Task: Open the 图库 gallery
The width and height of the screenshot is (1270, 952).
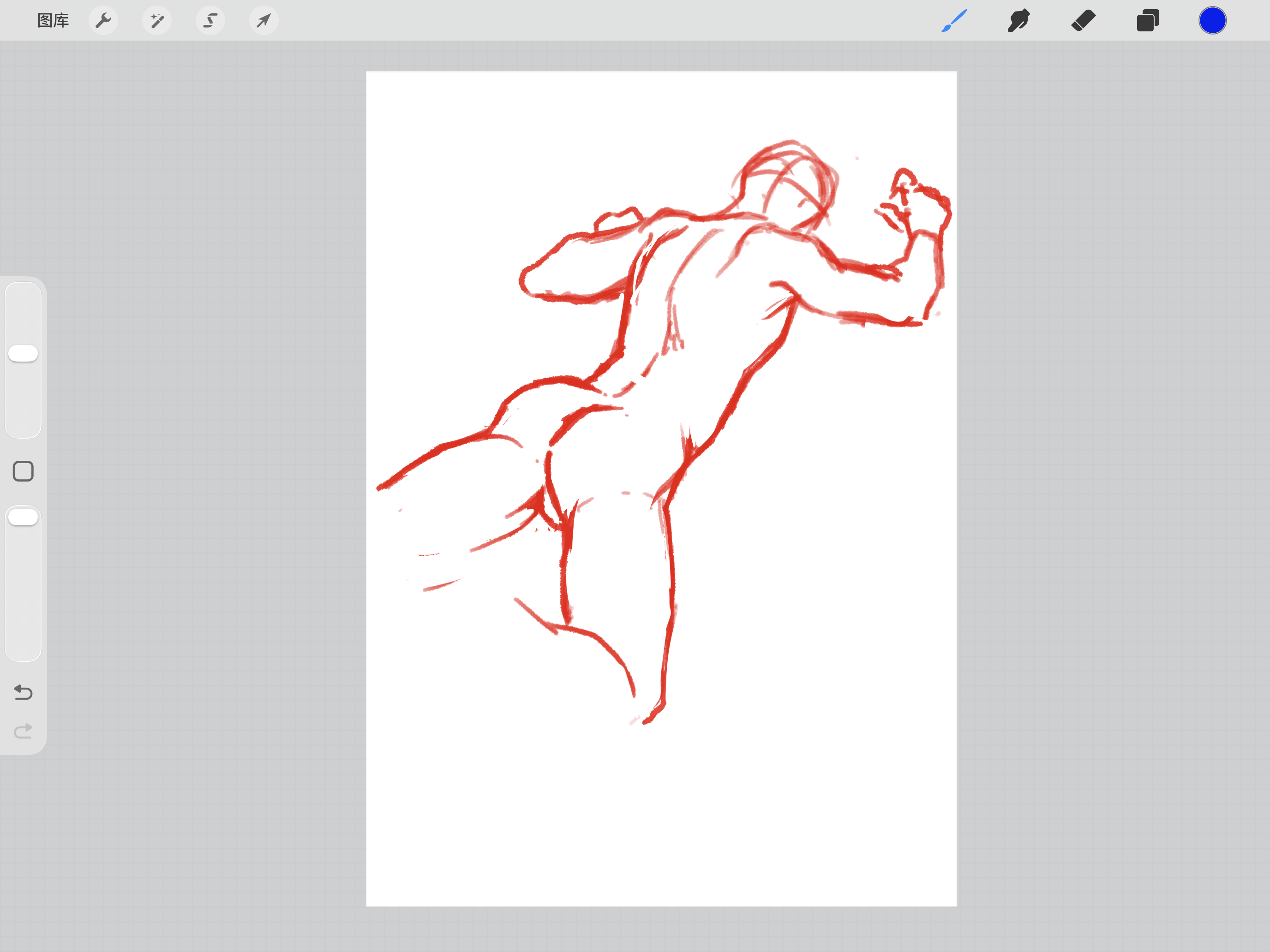Action: tap(53, 21)
